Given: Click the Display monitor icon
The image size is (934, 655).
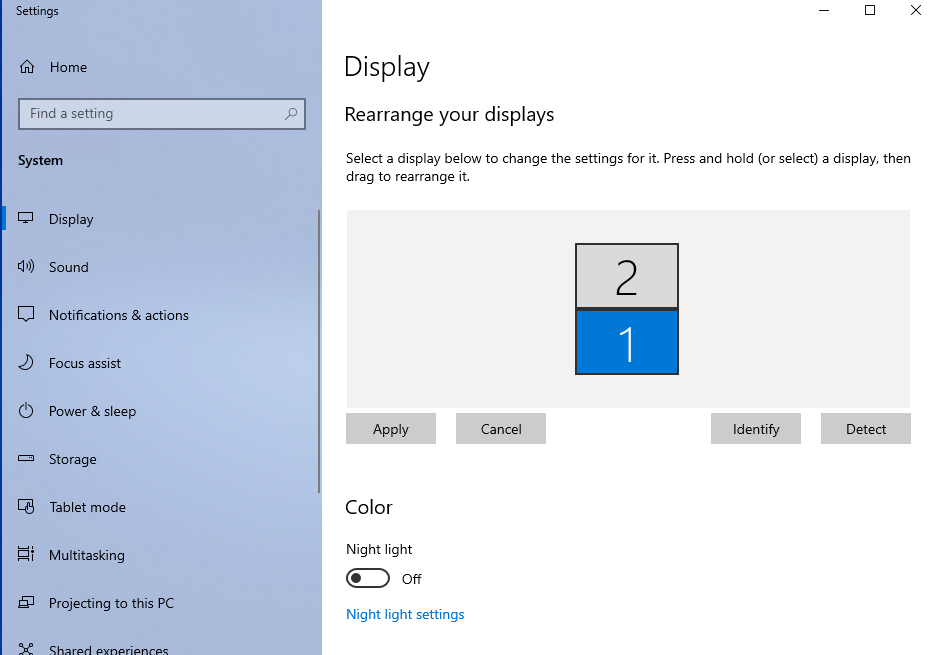Looking at the screenshot, I should pyautogui.click(x=27, y=219).
